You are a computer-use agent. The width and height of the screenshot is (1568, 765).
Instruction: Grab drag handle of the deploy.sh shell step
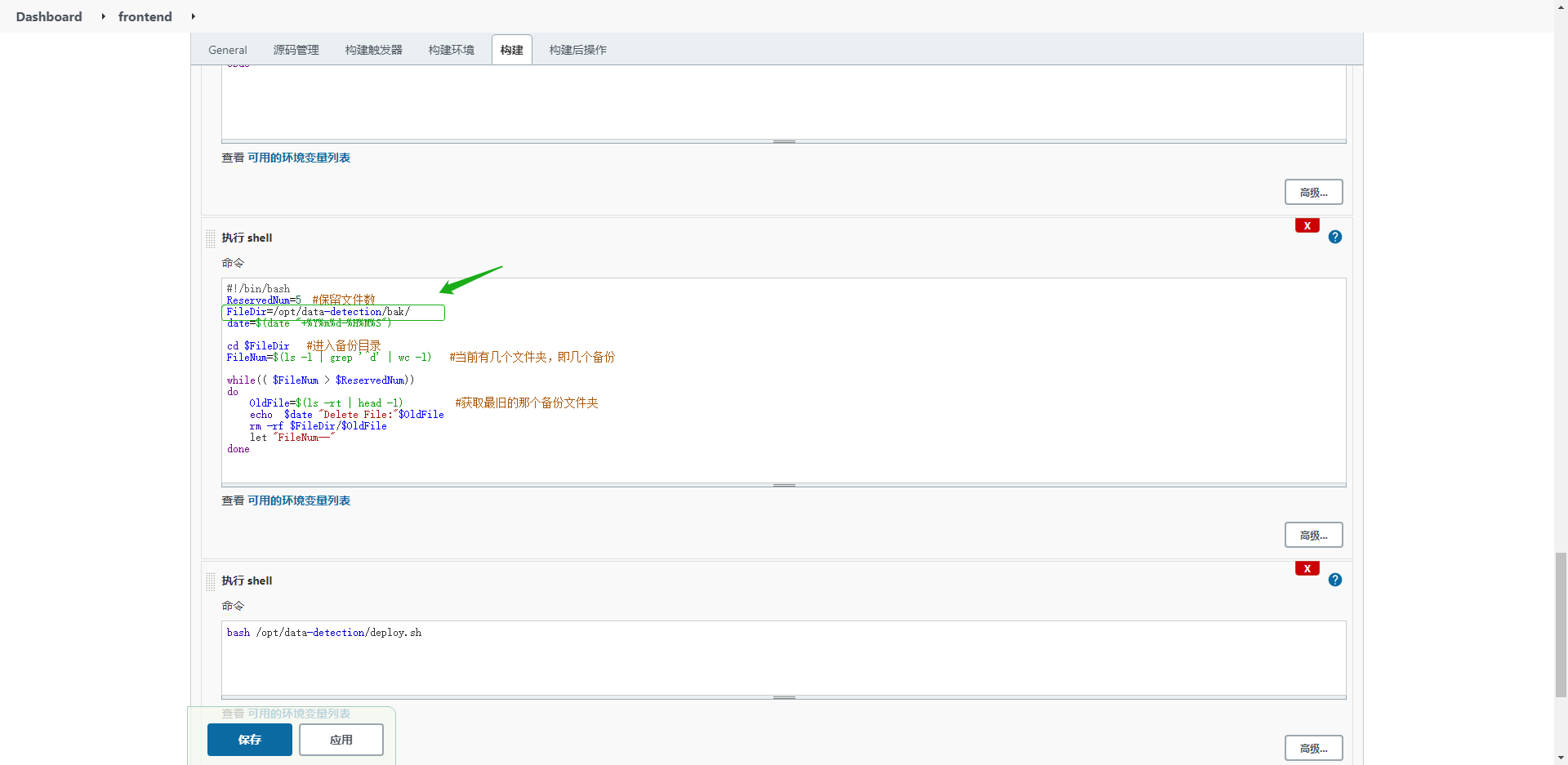click(x=211, y=581)
